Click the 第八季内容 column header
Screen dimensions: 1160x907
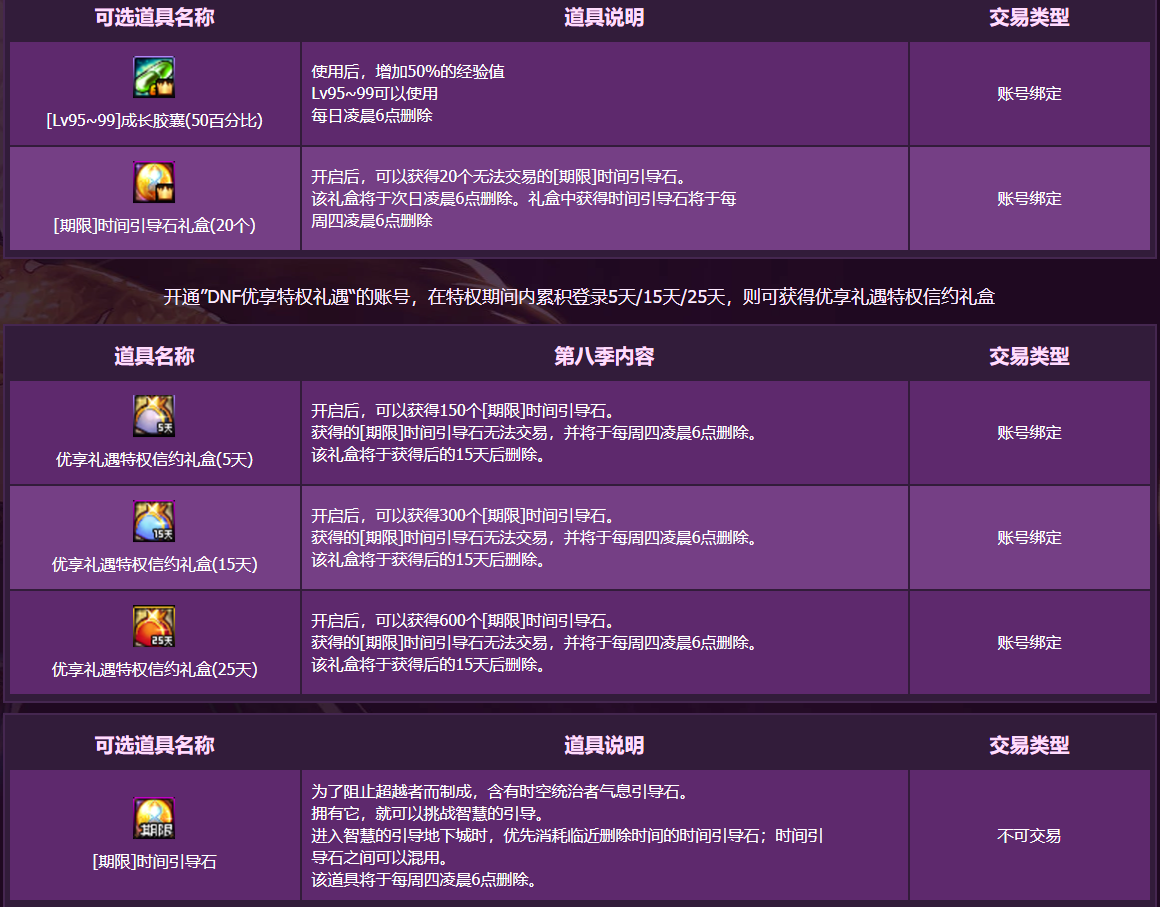point(604,357)
